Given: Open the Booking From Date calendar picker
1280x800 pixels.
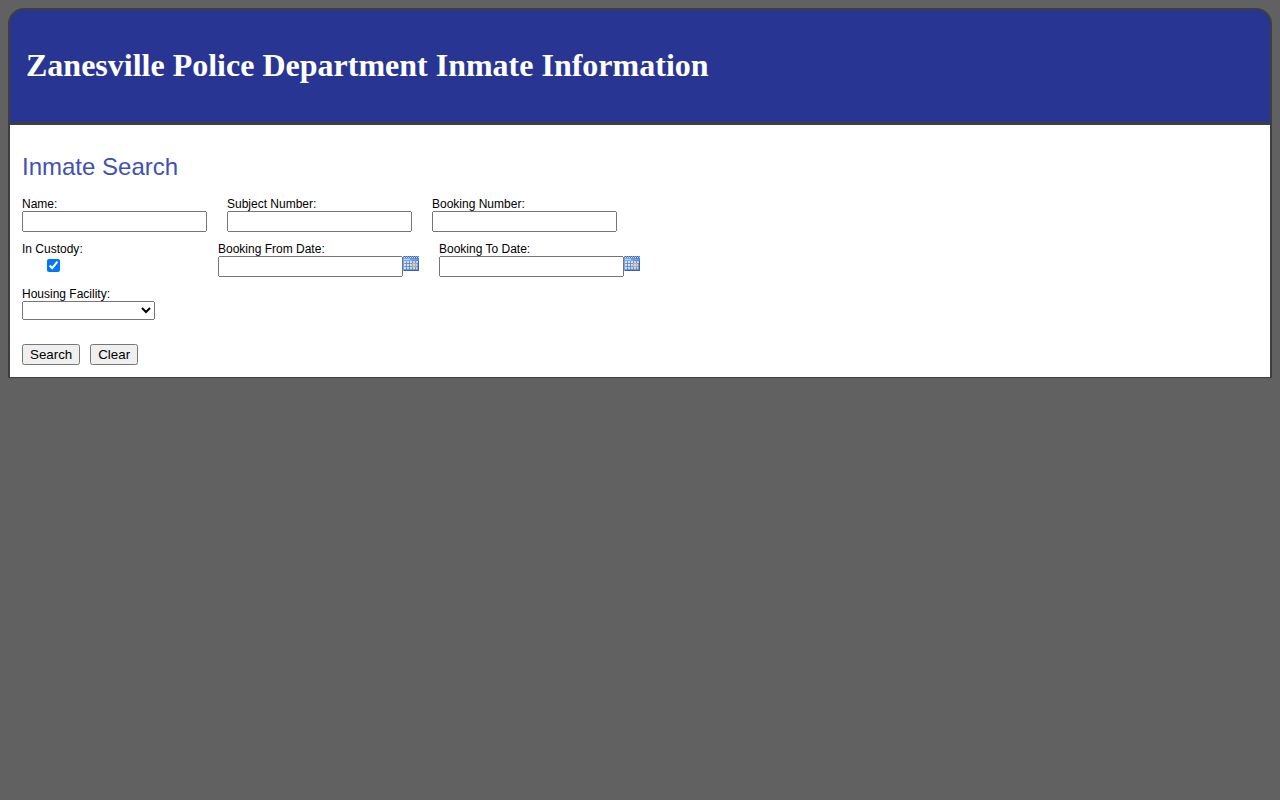Looking at the screenshot, I should pos(411,264).
